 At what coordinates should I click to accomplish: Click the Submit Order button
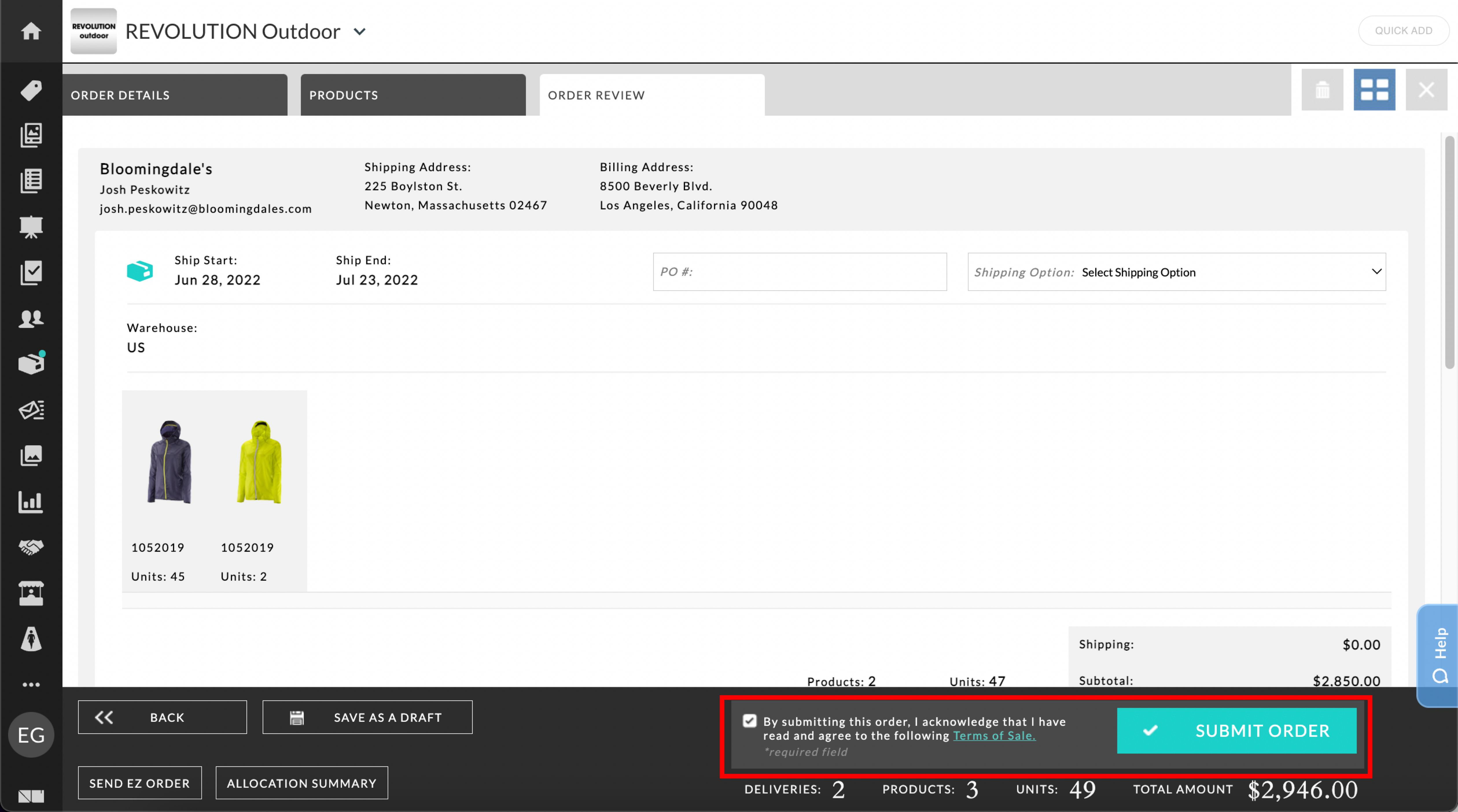(1237, 730)
